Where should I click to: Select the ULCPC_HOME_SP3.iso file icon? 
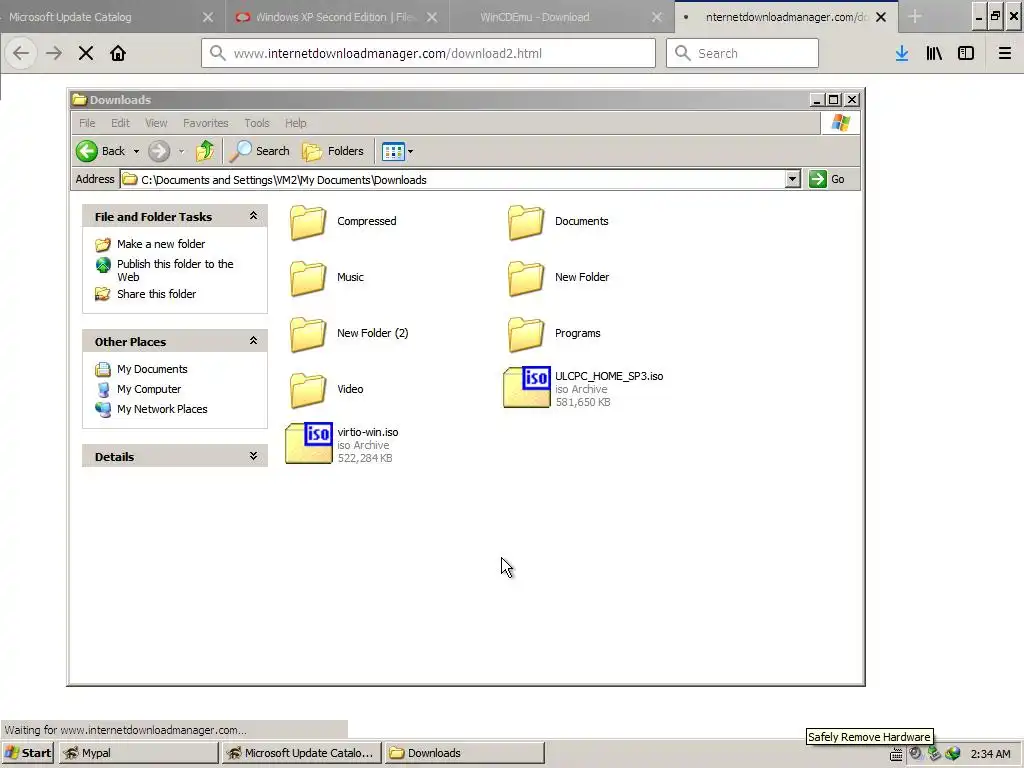[x=527, y=387]
